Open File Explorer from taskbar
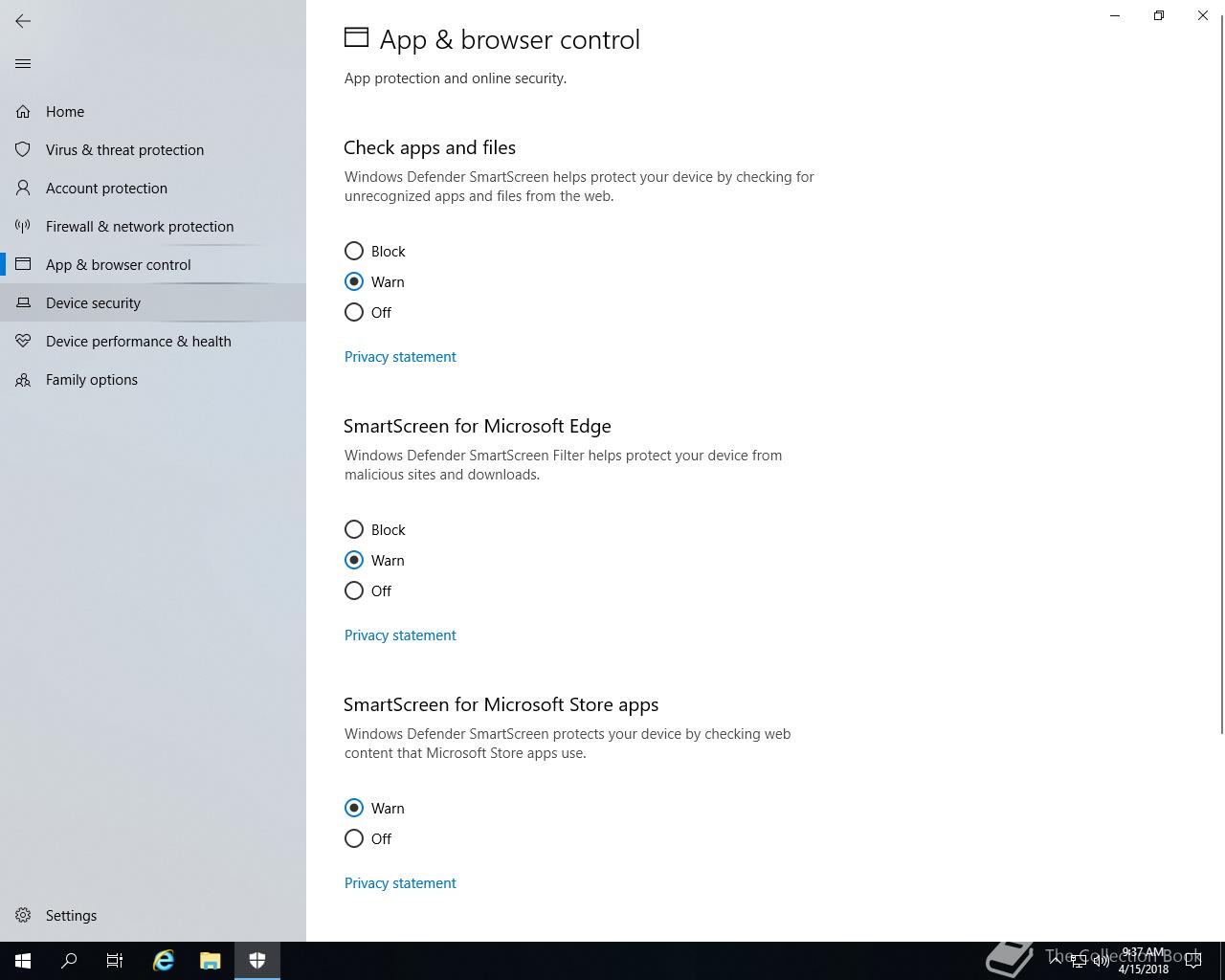 coord(211,961)
